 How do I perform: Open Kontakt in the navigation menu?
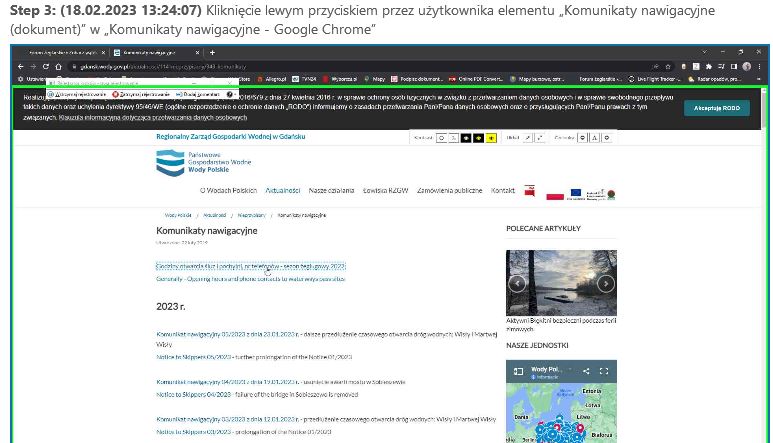[x=503, y=190]
